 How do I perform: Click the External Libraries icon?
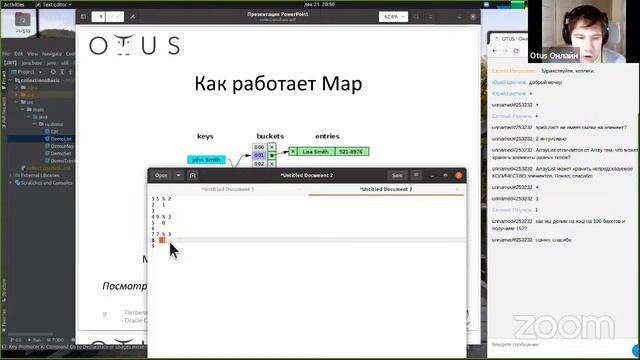click(17, 175)
